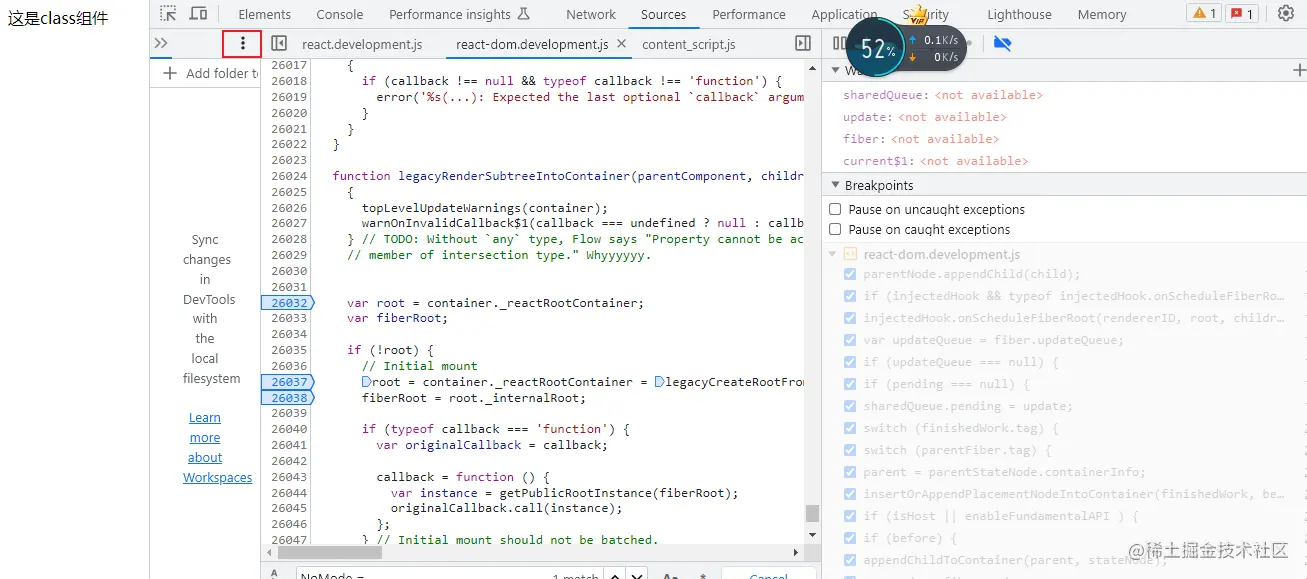
Task: Close the react-dom.development.js tab
Action: [x=621, y=44]
